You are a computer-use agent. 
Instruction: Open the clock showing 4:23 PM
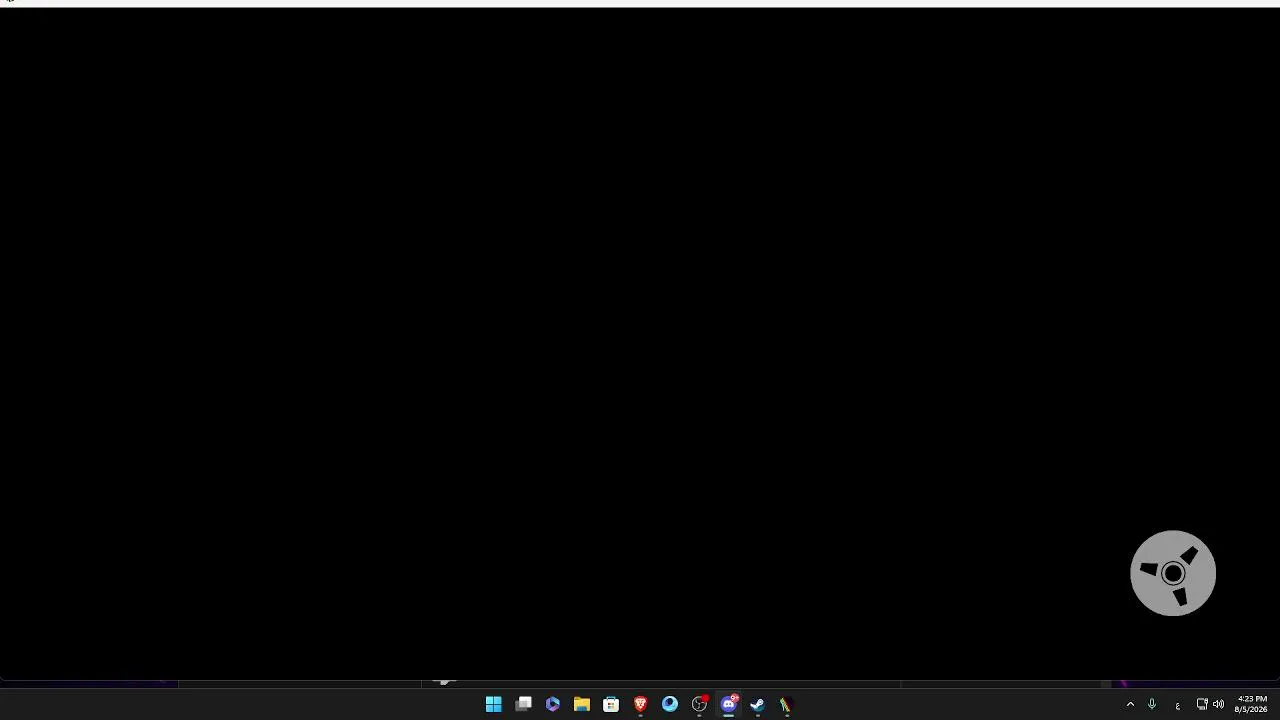tap(1251, 704)
